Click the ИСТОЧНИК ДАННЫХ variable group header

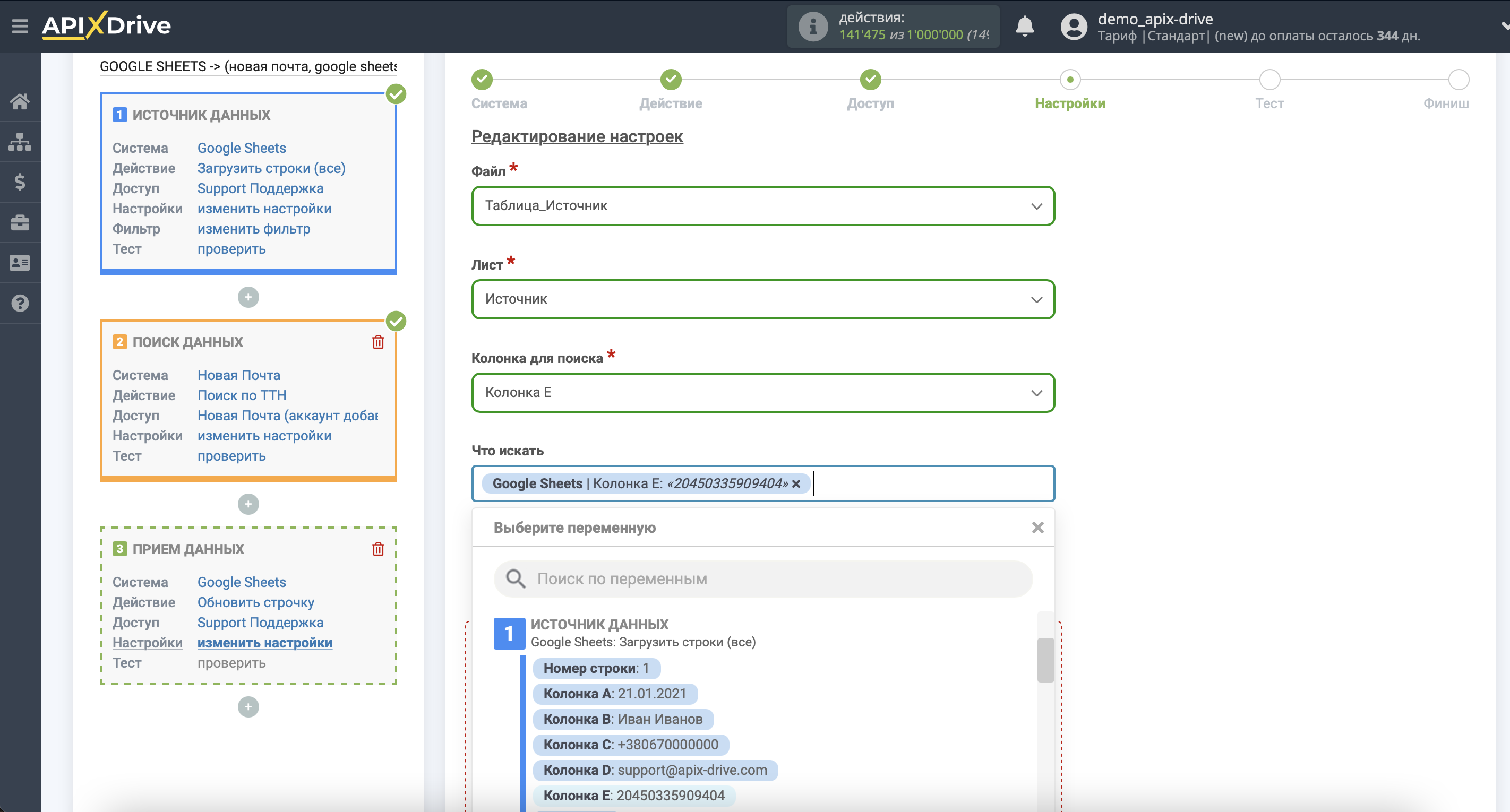click(599, 625)
